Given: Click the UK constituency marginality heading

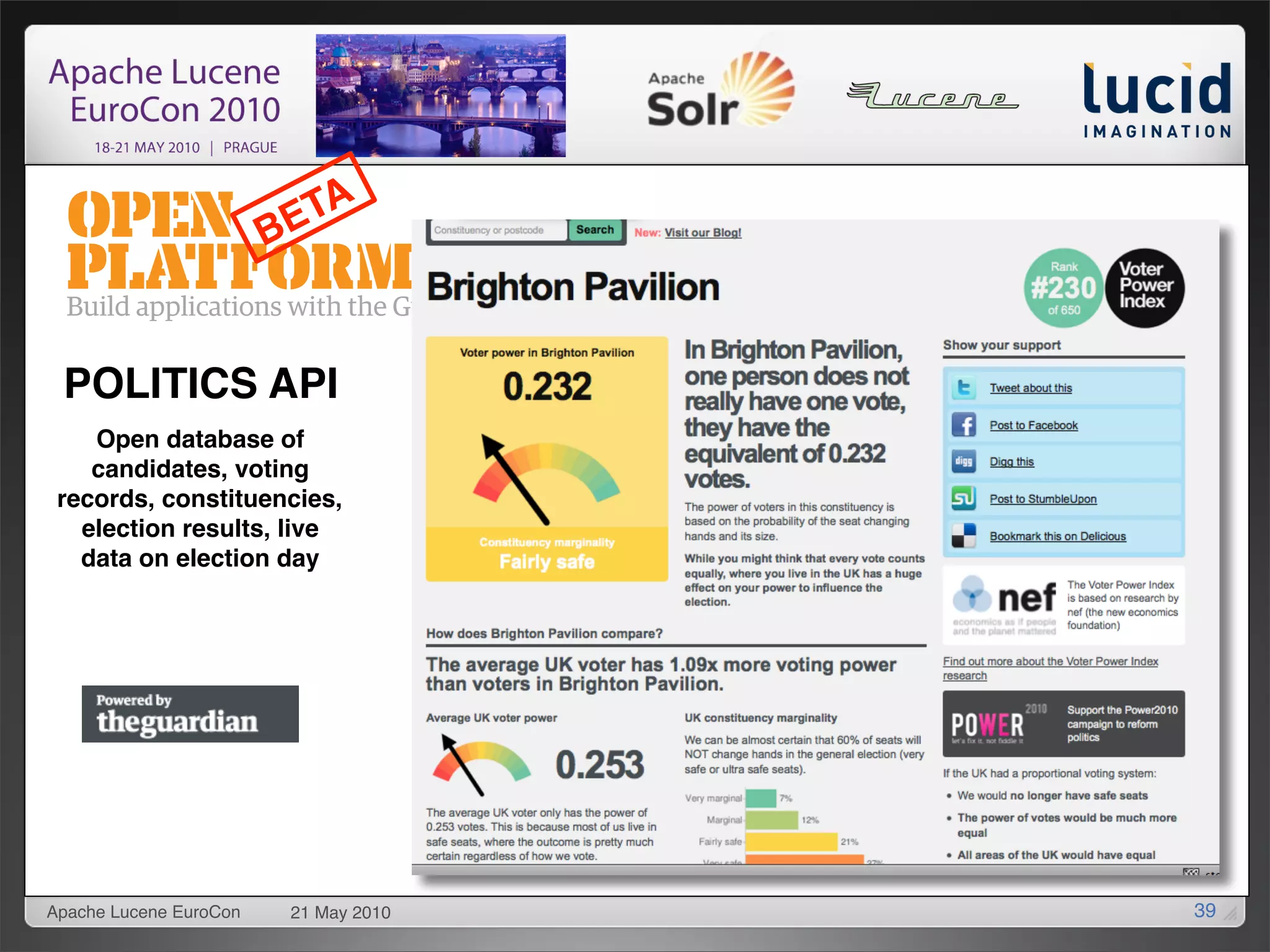Looking at the screenshot, I should pos(761,718).
